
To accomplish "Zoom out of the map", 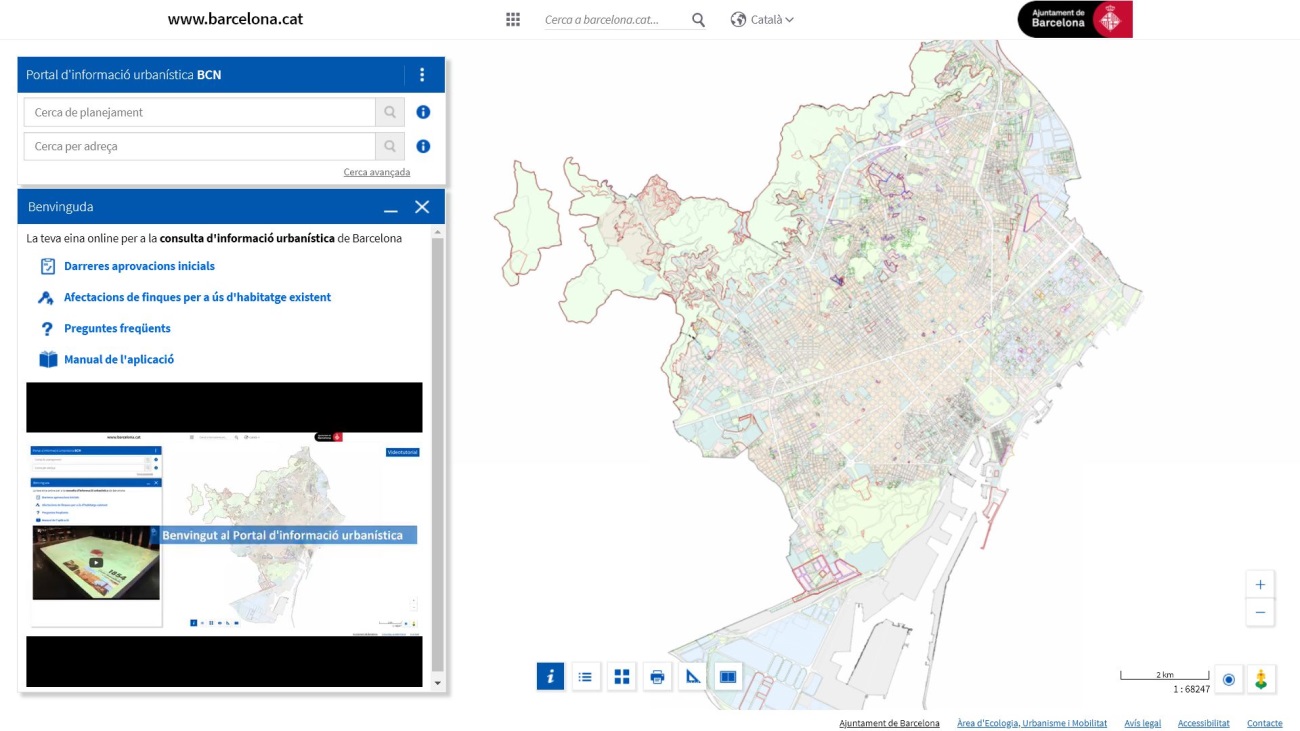I will tap(1260, 612).
